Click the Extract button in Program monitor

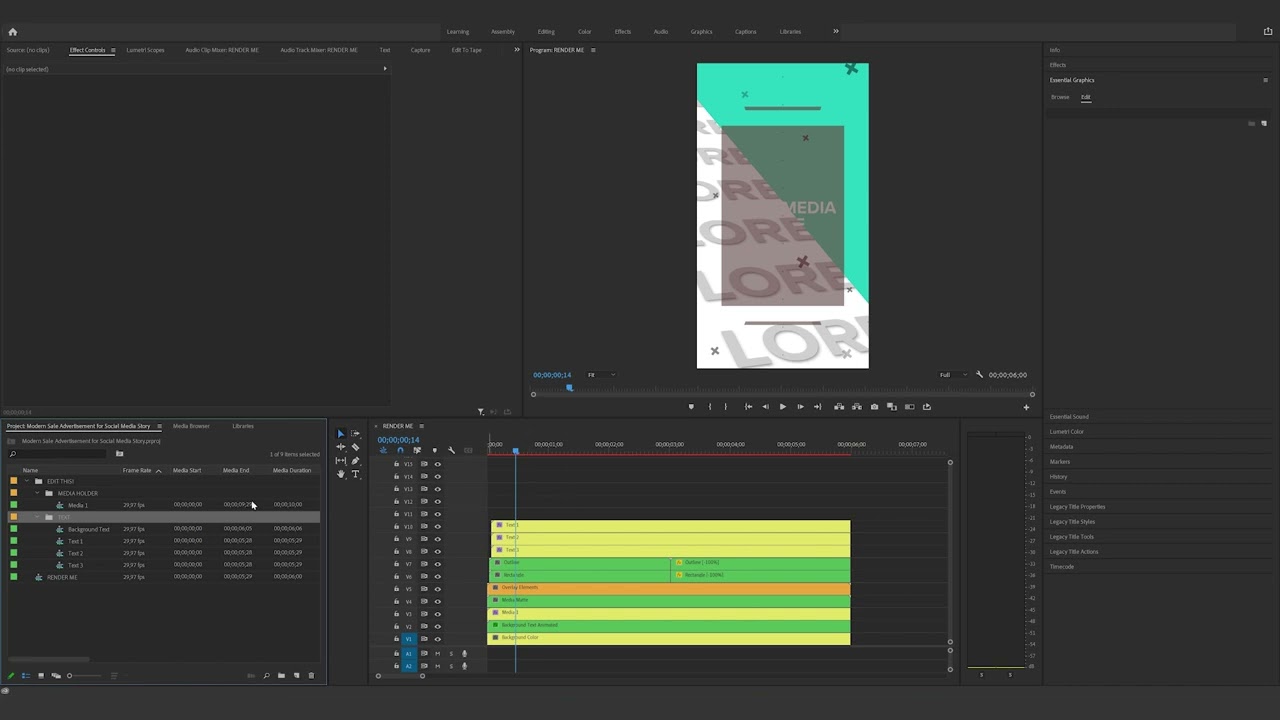857,407
